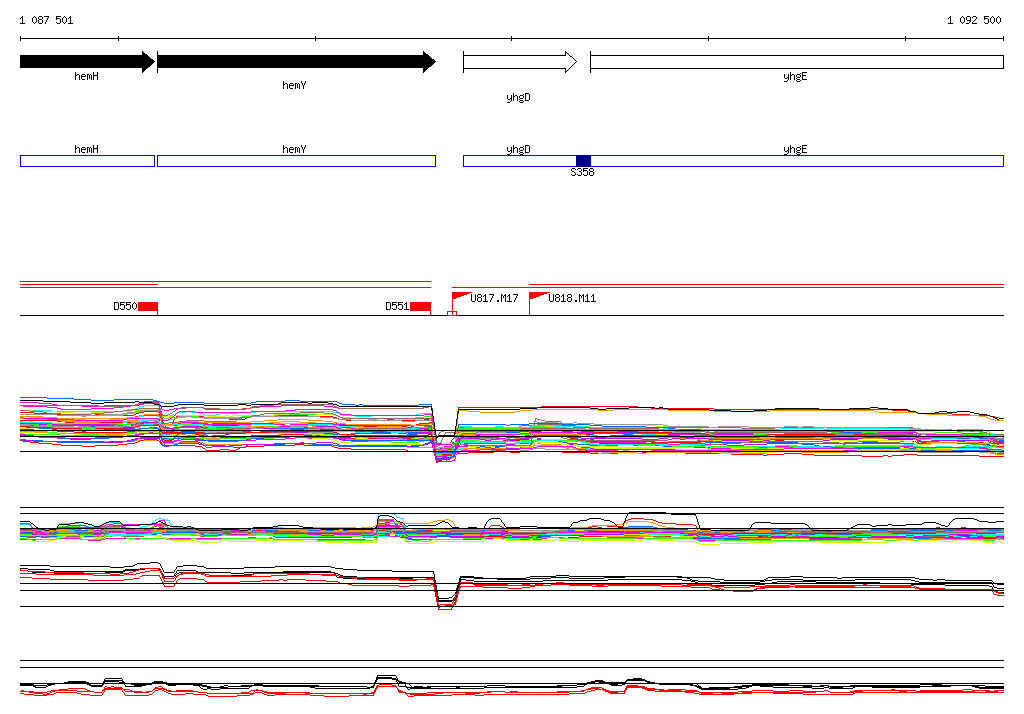
Task: Click the U818.M11 red flag marker
Action: click(538, 297)
